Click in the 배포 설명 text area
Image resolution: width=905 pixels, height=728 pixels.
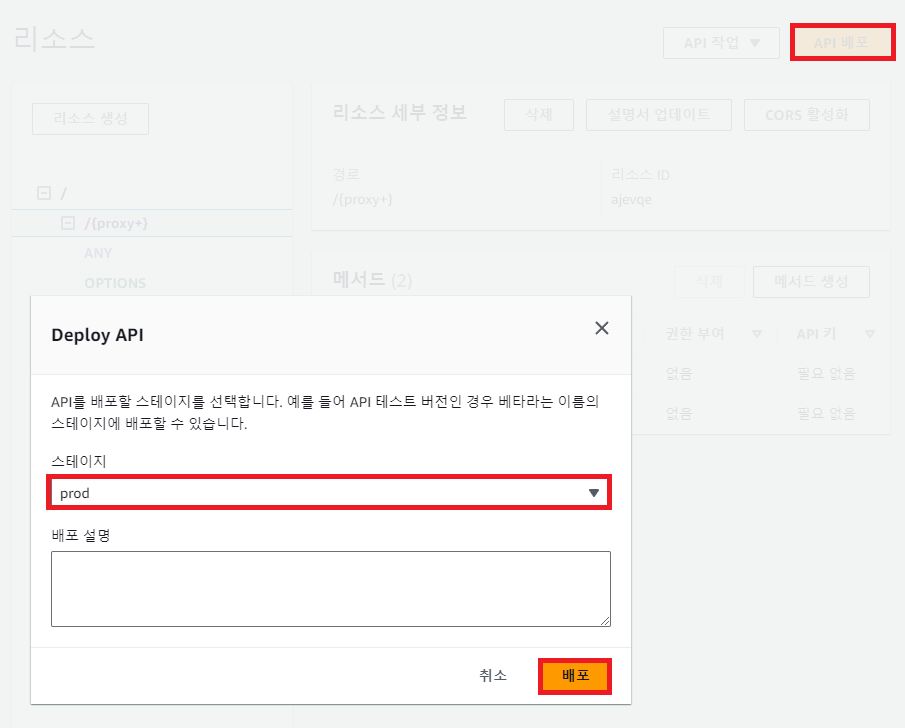pyautogui.click(x=331, y=588)
